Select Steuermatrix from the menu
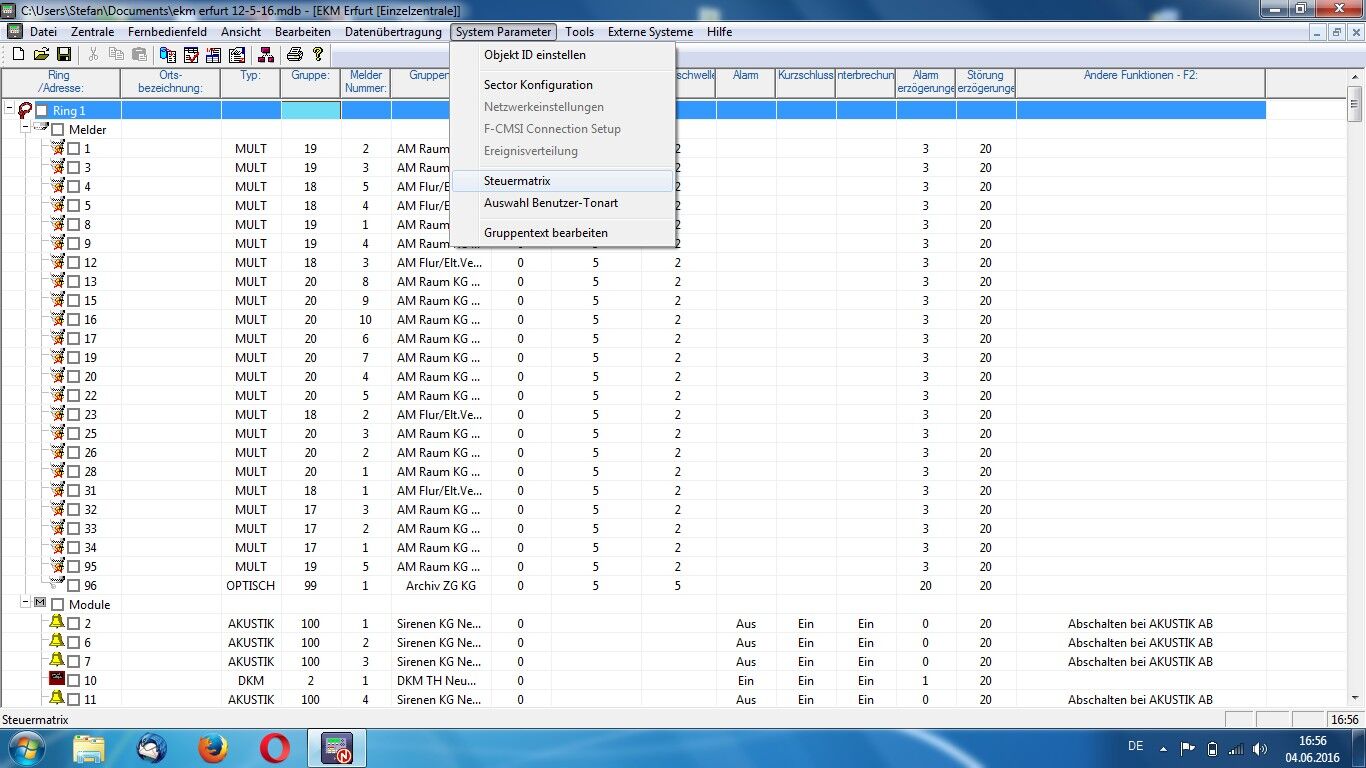The height and width of the screenshot is (768, 1366). point(562,181)
